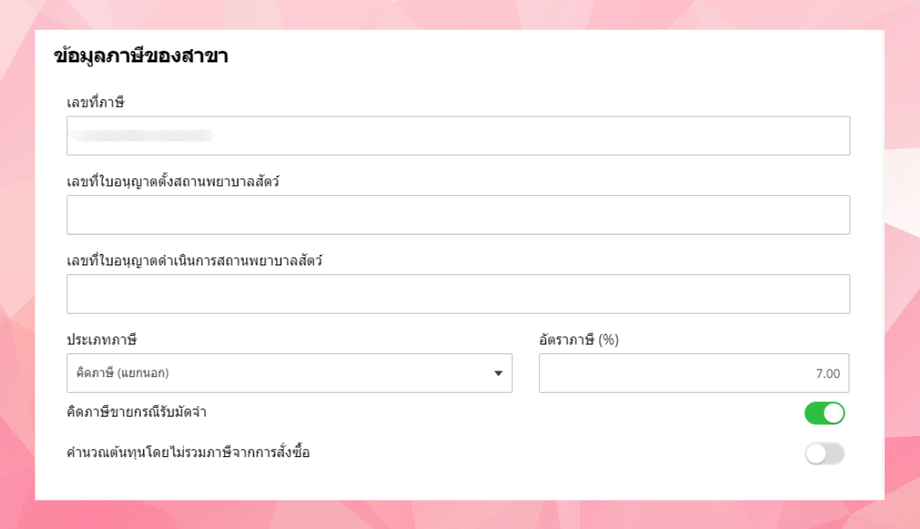The image size is (920, 529).
Task: Click the ข้อมูลภาษีของสาขา section heading
Action: 141,56
